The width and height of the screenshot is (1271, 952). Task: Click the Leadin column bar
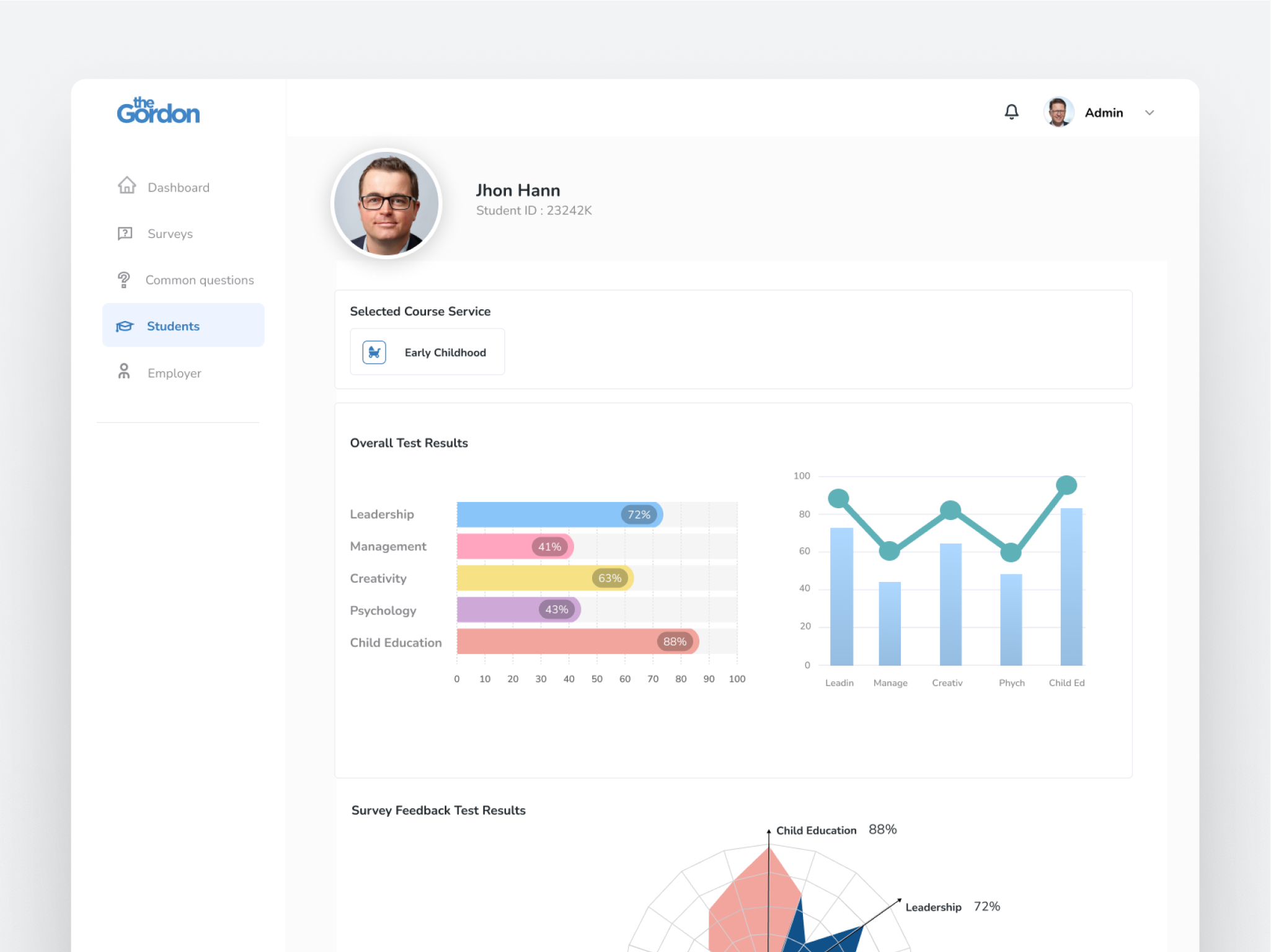point(841,596)
